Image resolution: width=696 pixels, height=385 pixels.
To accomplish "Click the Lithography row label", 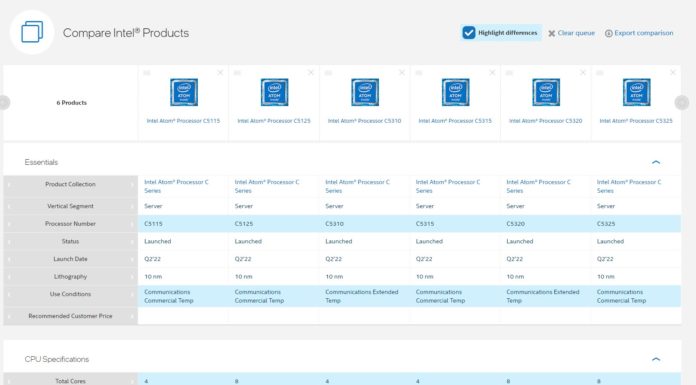I will (x=70, y=277).
